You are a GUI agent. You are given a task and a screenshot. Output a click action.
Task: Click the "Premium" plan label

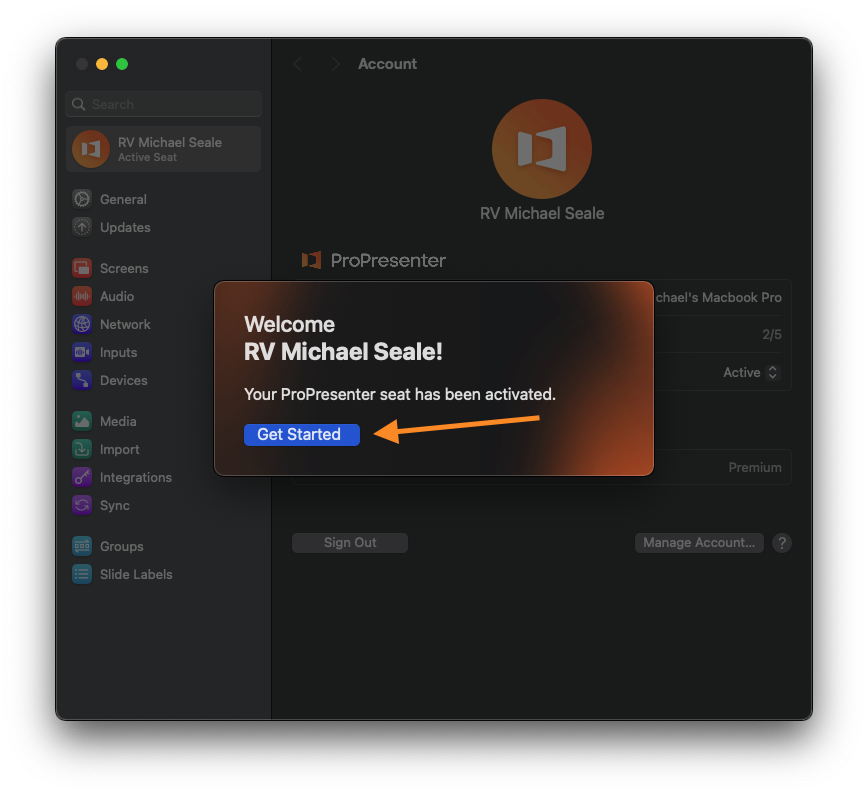[x=755, y=467]
